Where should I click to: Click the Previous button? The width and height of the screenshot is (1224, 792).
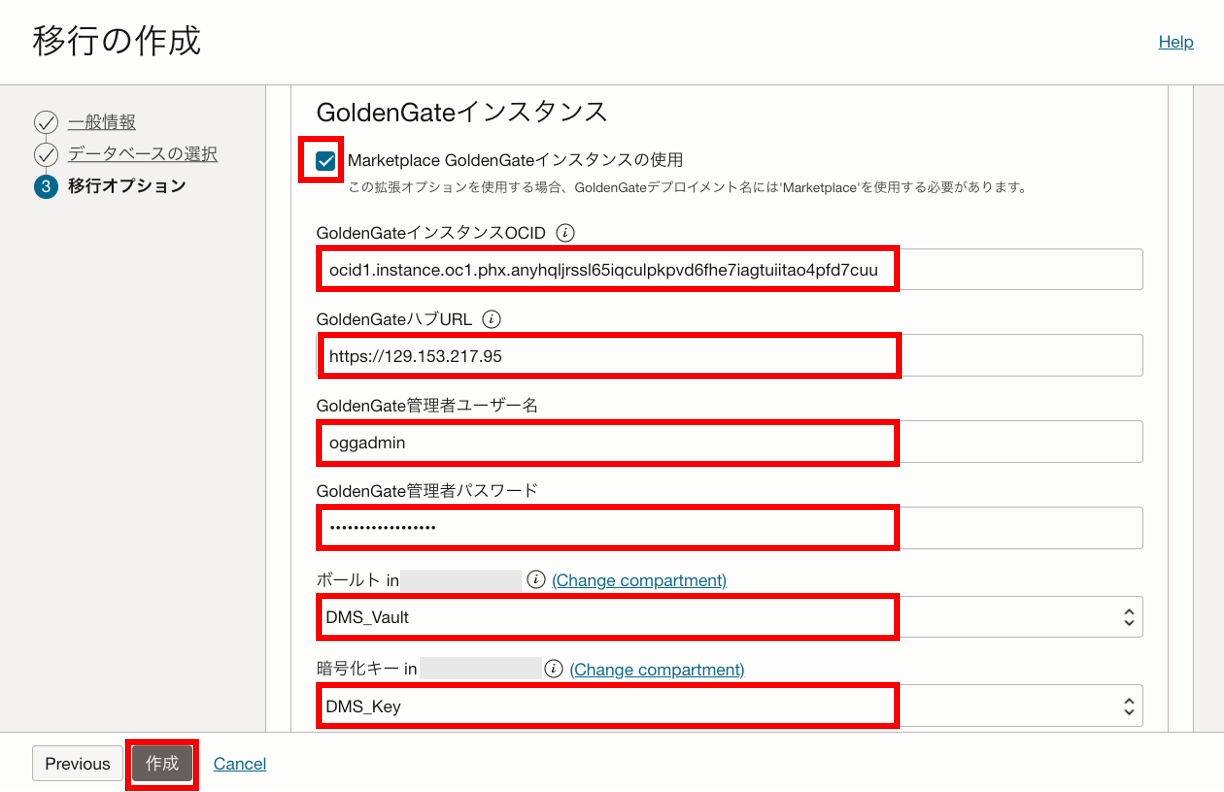click(77, 764)
